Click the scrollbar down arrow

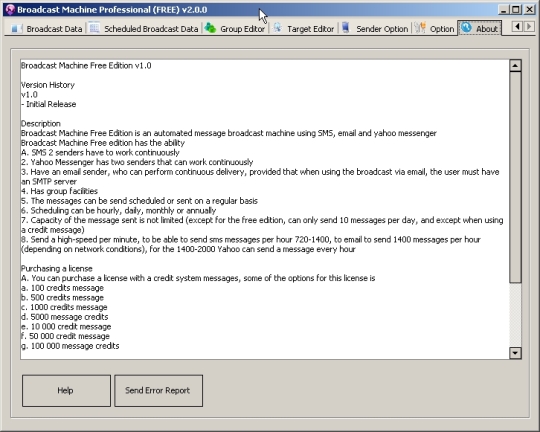click(515, 353)
